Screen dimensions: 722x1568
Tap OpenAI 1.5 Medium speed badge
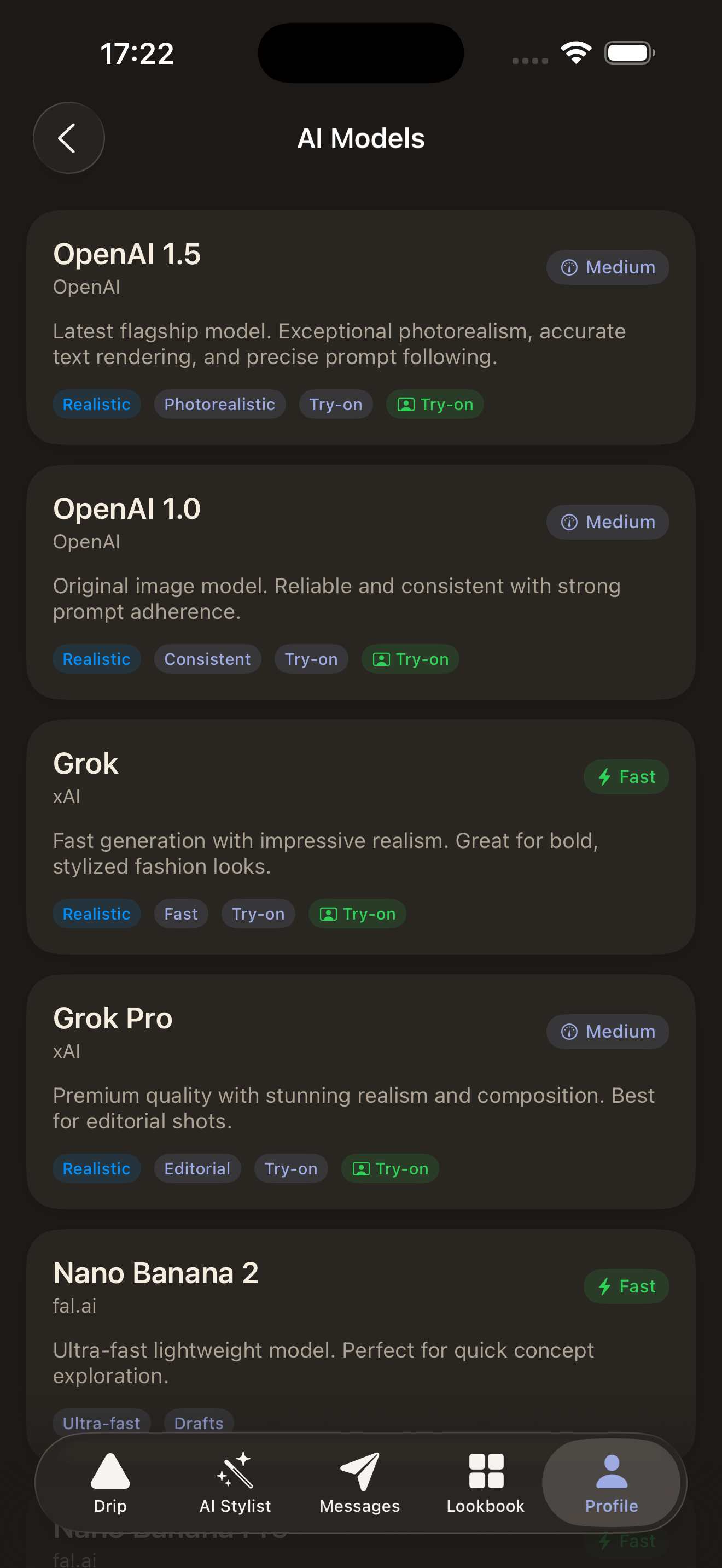coord(608,267)
